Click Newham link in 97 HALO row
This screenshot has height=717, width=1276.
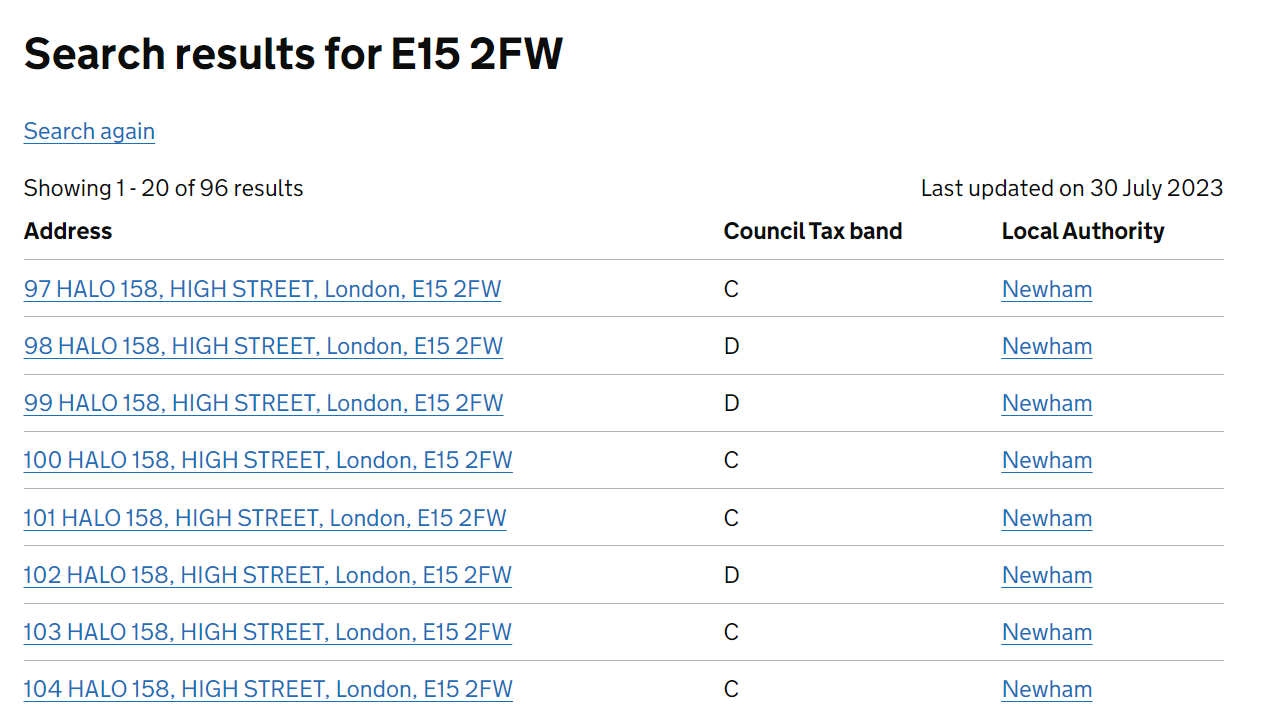tap(1047, 289)
